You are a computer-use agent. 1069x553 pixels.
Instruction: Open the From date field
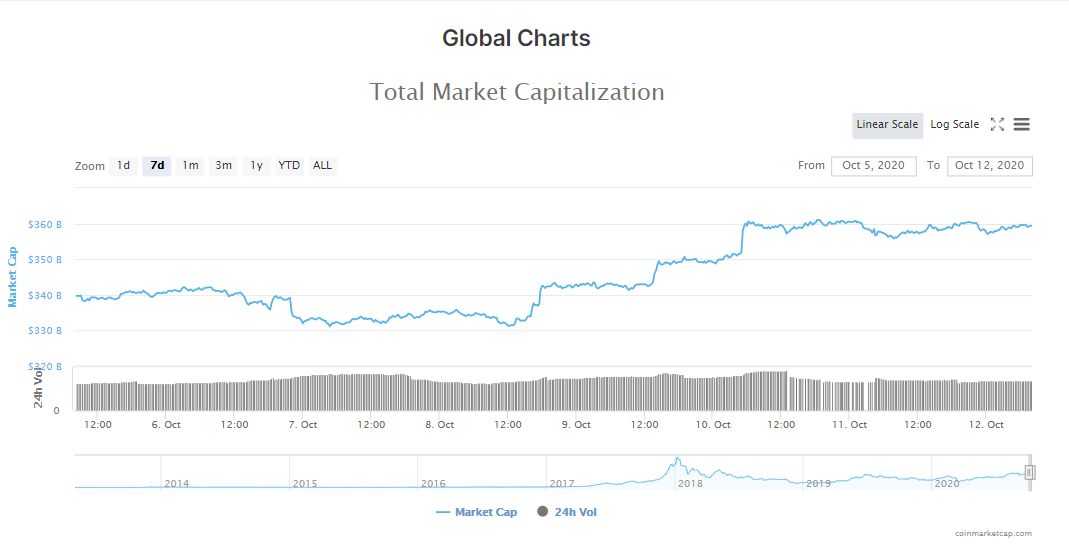873,166
